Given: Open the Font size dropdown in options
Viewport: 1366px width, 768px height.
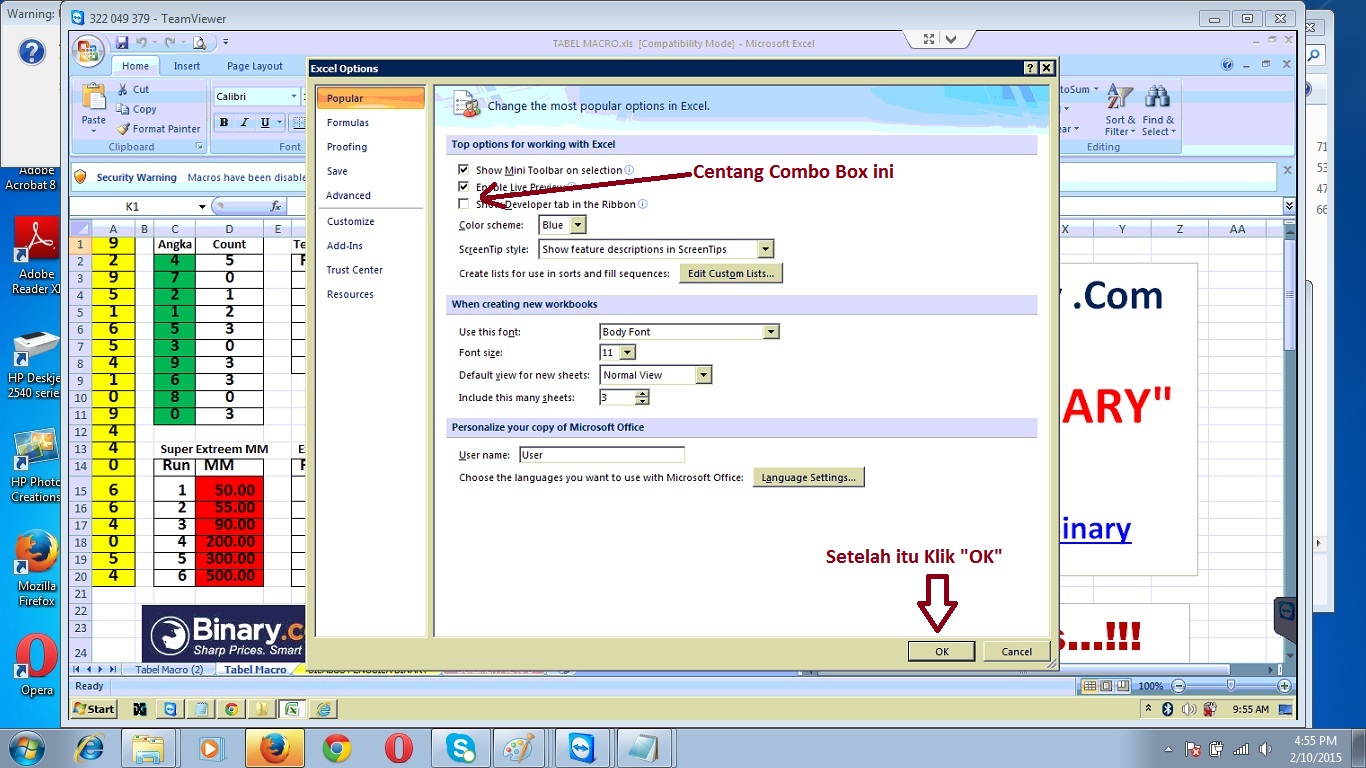Looking at the screenshot, I should [x=627, y=353].
